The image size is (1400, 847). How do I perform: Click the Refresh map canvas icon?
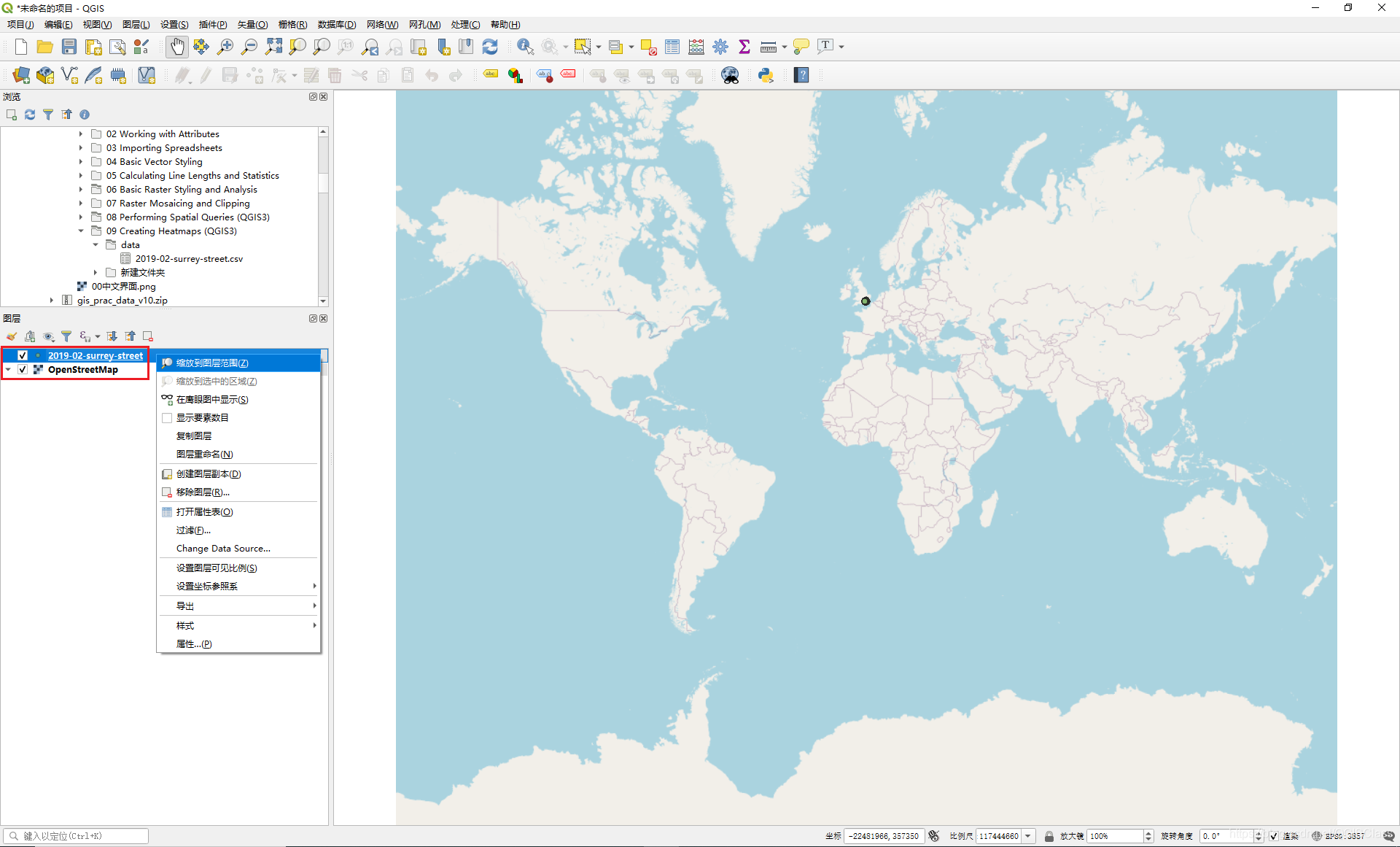[x=490, y=47]
